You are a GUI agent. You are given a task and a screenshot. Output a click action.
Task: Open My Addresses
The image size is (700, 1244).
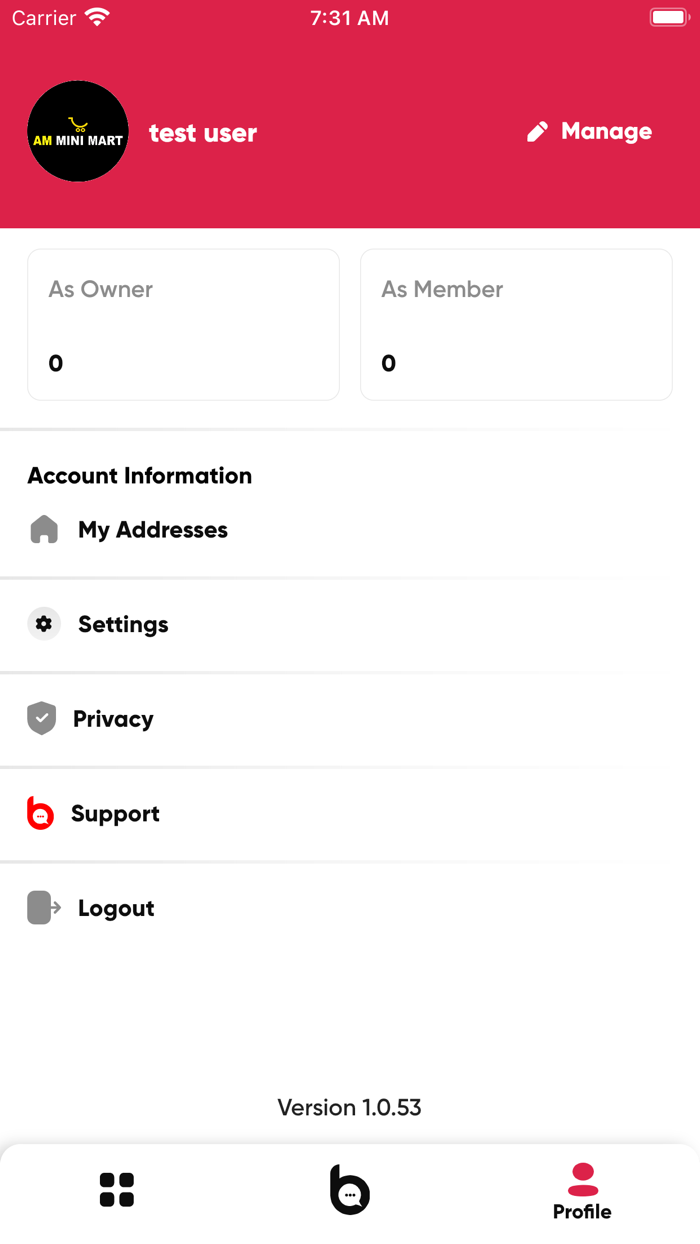pos(153,530)
